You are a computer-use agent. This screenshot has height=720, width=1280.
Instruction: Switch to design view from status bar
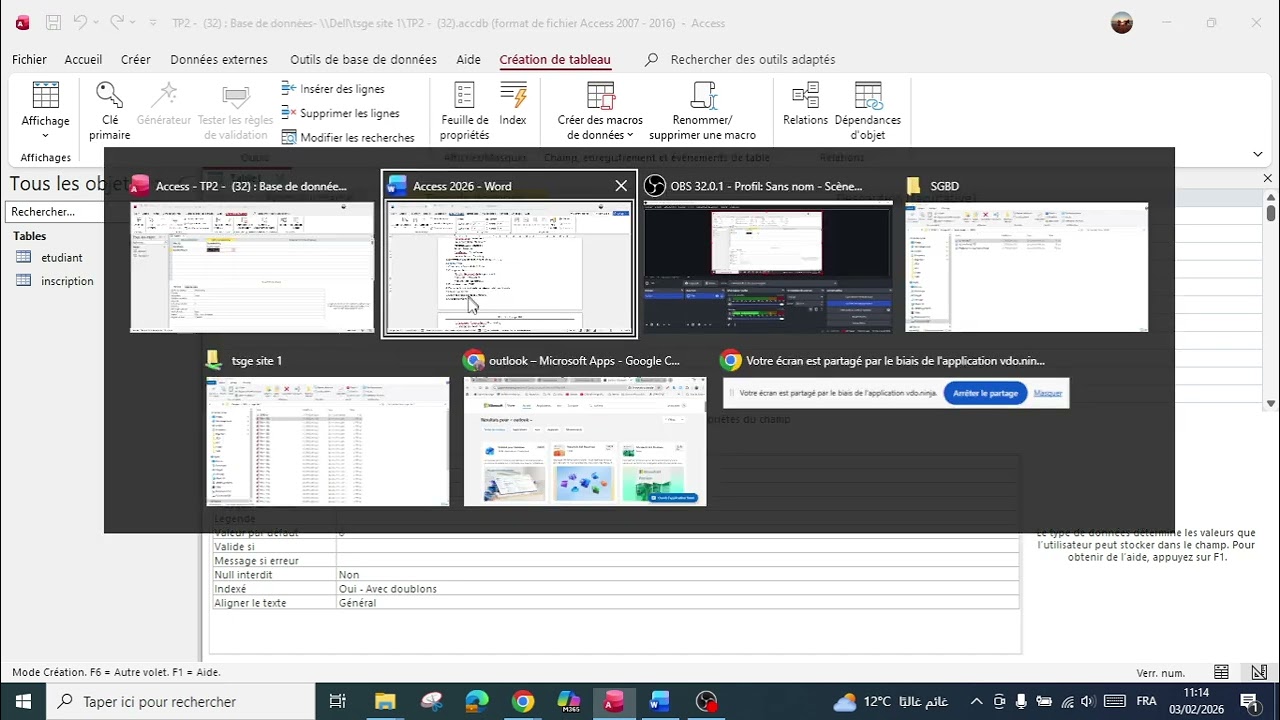tap(1258, 672)
